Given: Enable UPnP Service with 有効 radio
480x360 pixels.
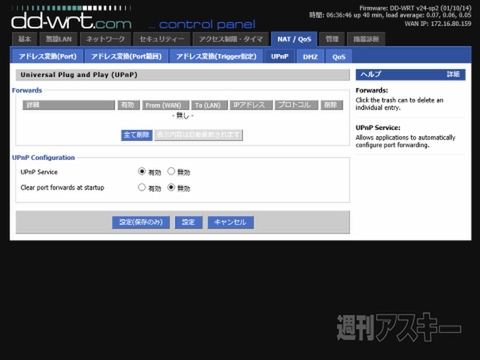Looking at the screenshot, I should (x=142, y=171).
